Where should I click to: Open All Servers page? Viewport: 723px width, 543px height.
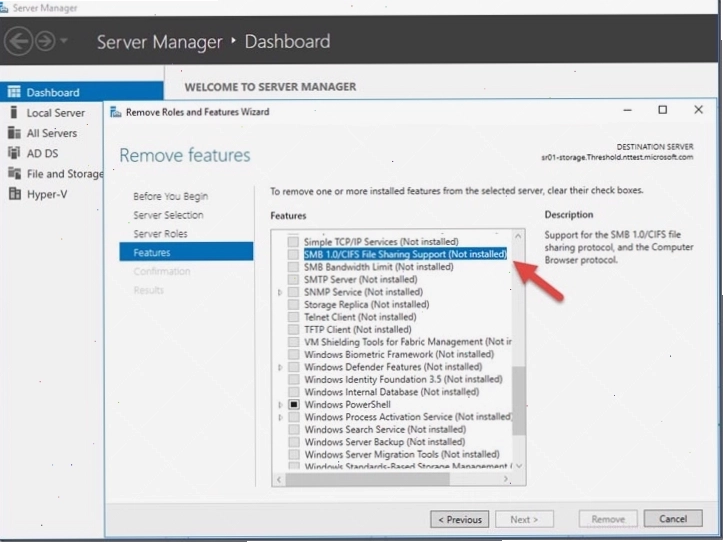point(52,133)
